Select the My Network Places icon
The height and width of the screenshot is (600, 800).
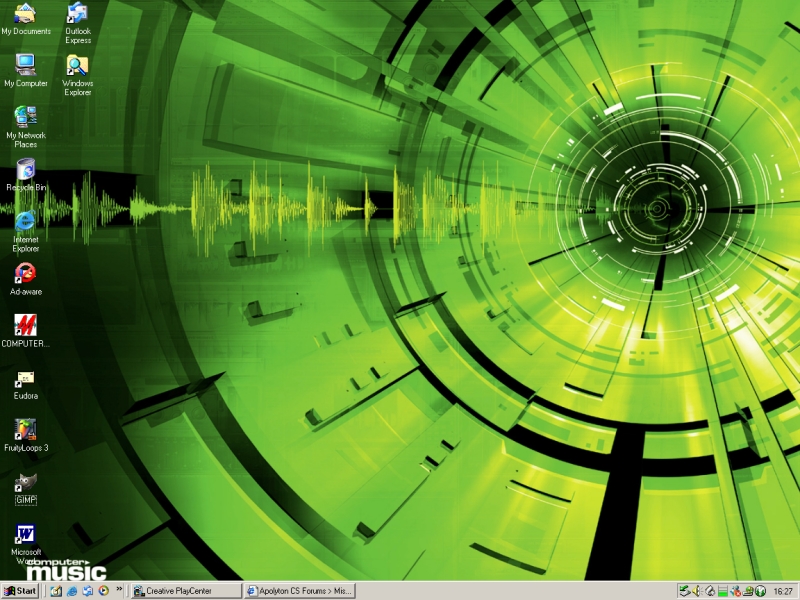click(x=26, y=117)
